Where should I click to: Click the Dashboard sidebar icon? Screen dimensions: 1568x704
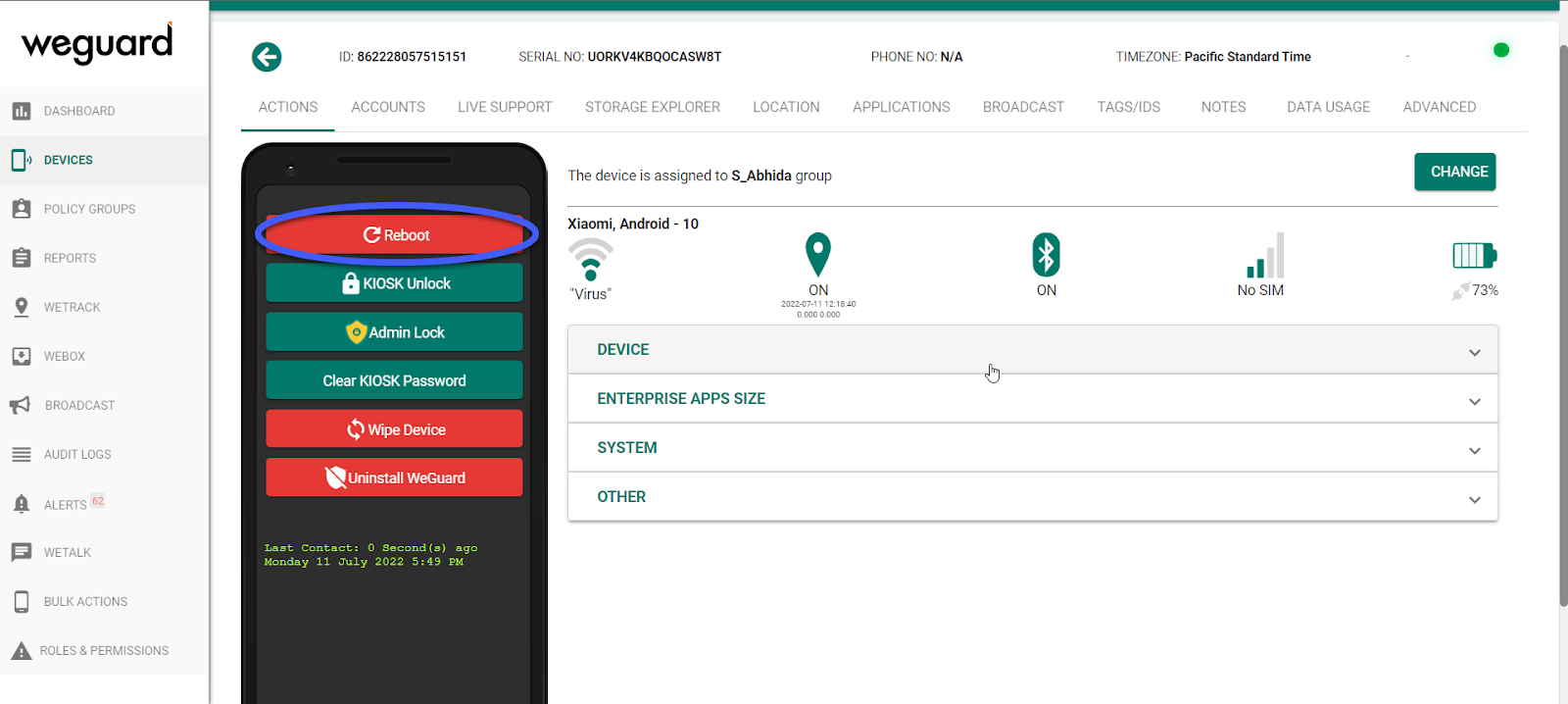pos(21,111)
